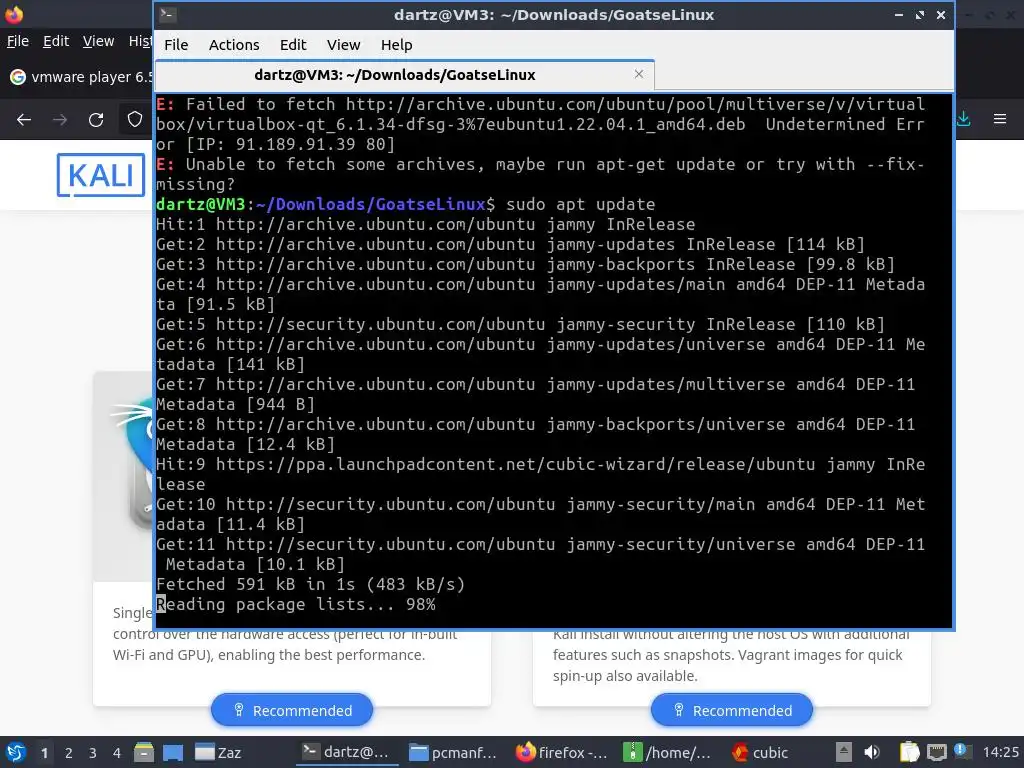Viewport: 1024px width, 768px height.
Task: Maximize the terminal window
Action: 920,14
